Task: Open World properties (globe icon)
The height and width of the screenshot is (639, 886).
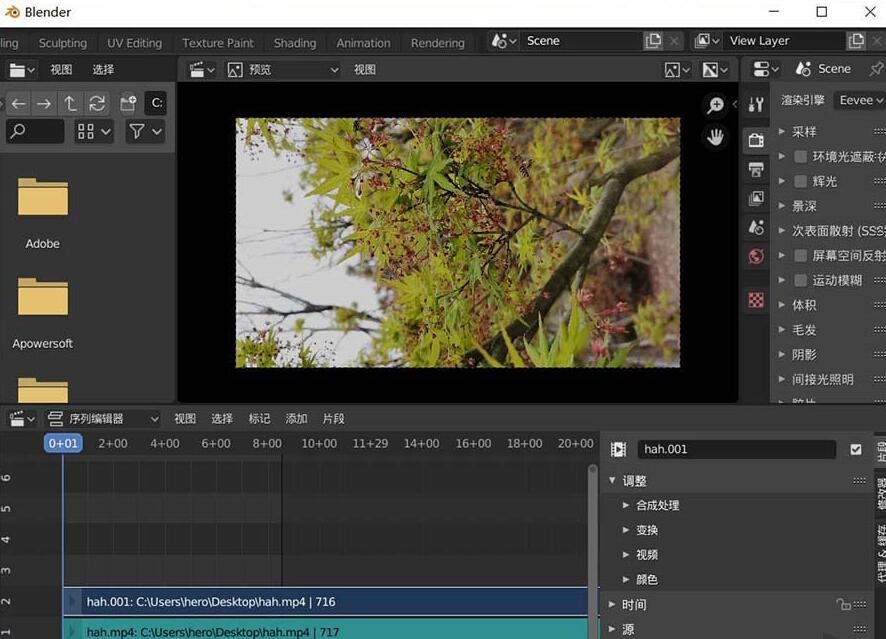Action: (755, 256)
